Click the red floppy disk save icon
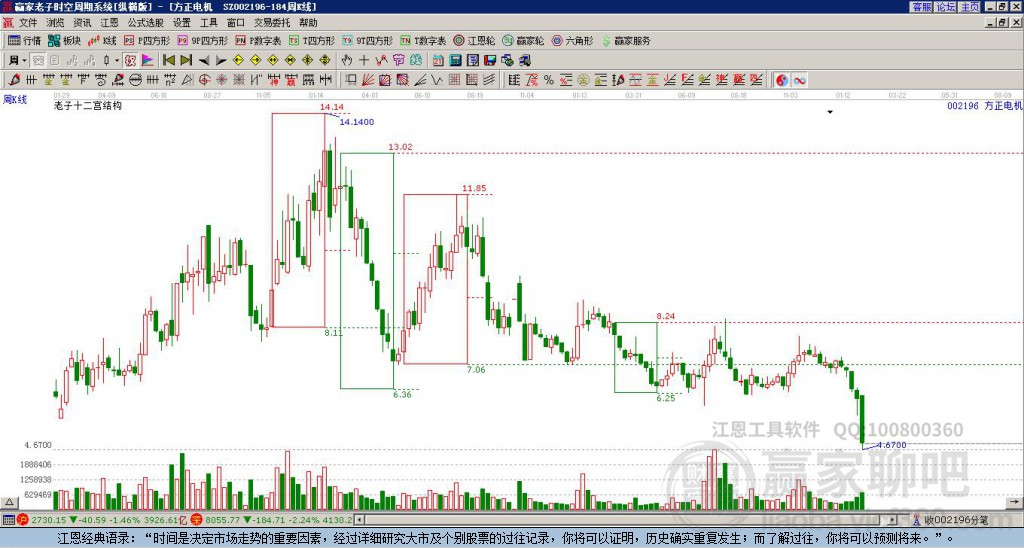Viewport: 1024px width, 548px height. click(x=490, y=61)
